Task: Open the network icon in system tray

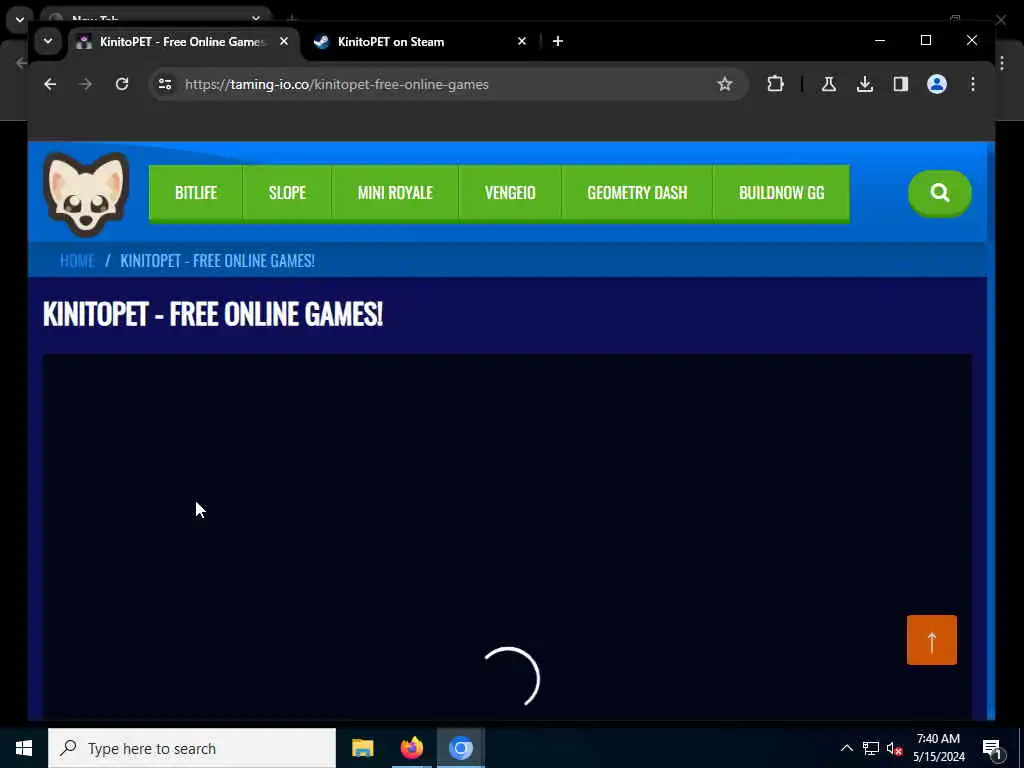Action: tap(871, 748)
